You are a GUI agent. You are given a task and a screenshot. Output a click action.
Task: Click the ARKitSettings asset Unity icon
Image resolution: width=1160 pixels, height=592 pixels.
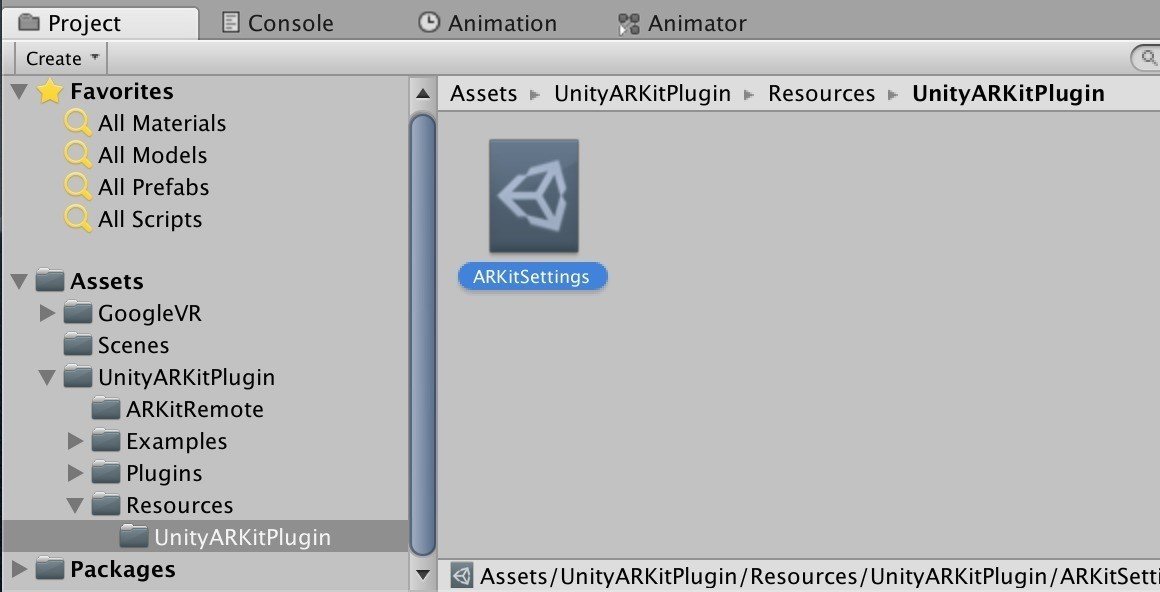[533, 196]
